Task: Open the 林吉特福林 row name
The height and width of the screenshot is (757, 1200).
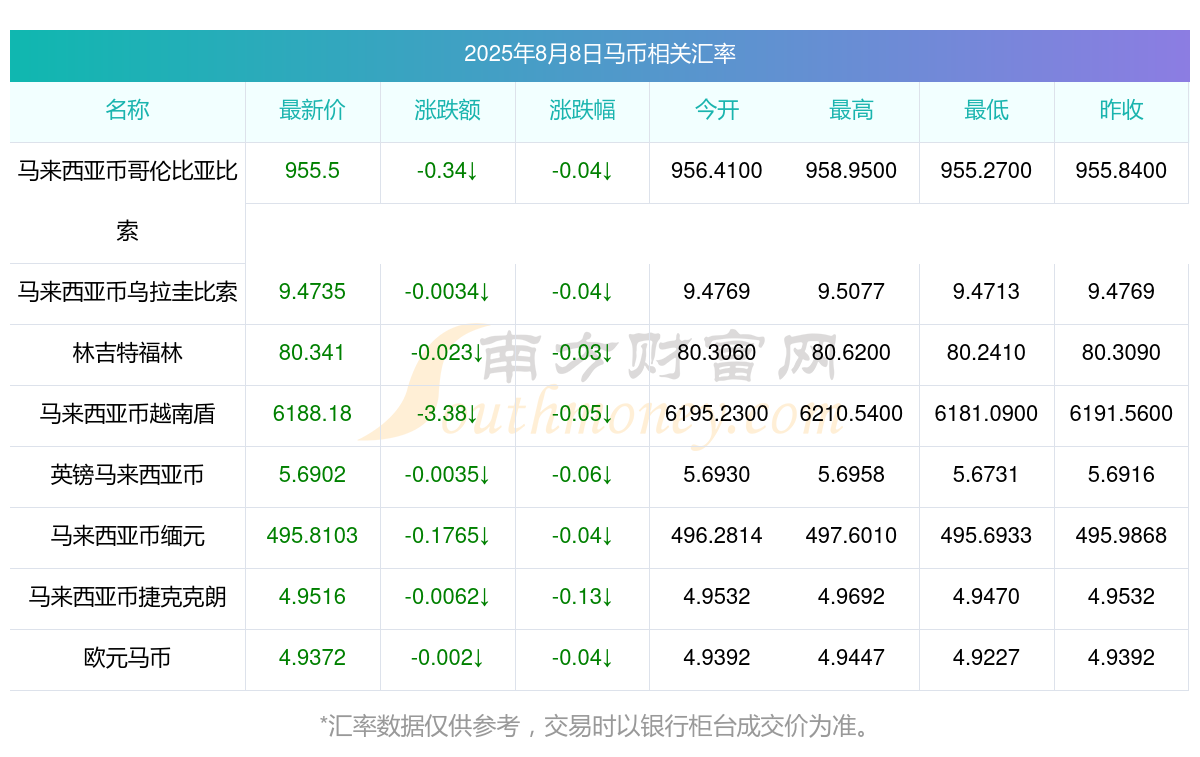Action: pyautogui.click(x=128, y=353)
